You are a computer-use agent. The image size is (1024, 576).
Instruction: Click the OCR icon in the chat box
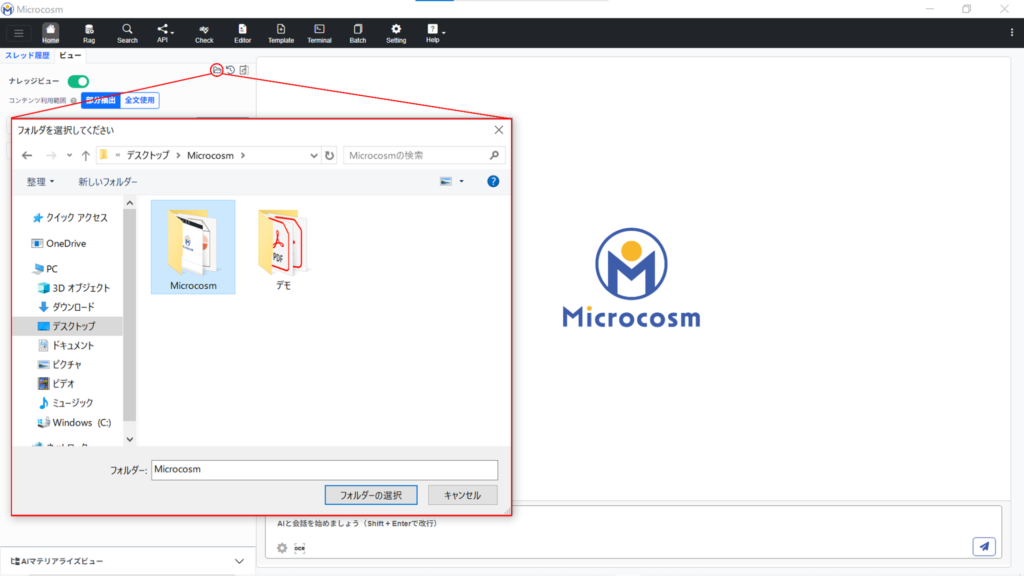click(x=300, y=548)
